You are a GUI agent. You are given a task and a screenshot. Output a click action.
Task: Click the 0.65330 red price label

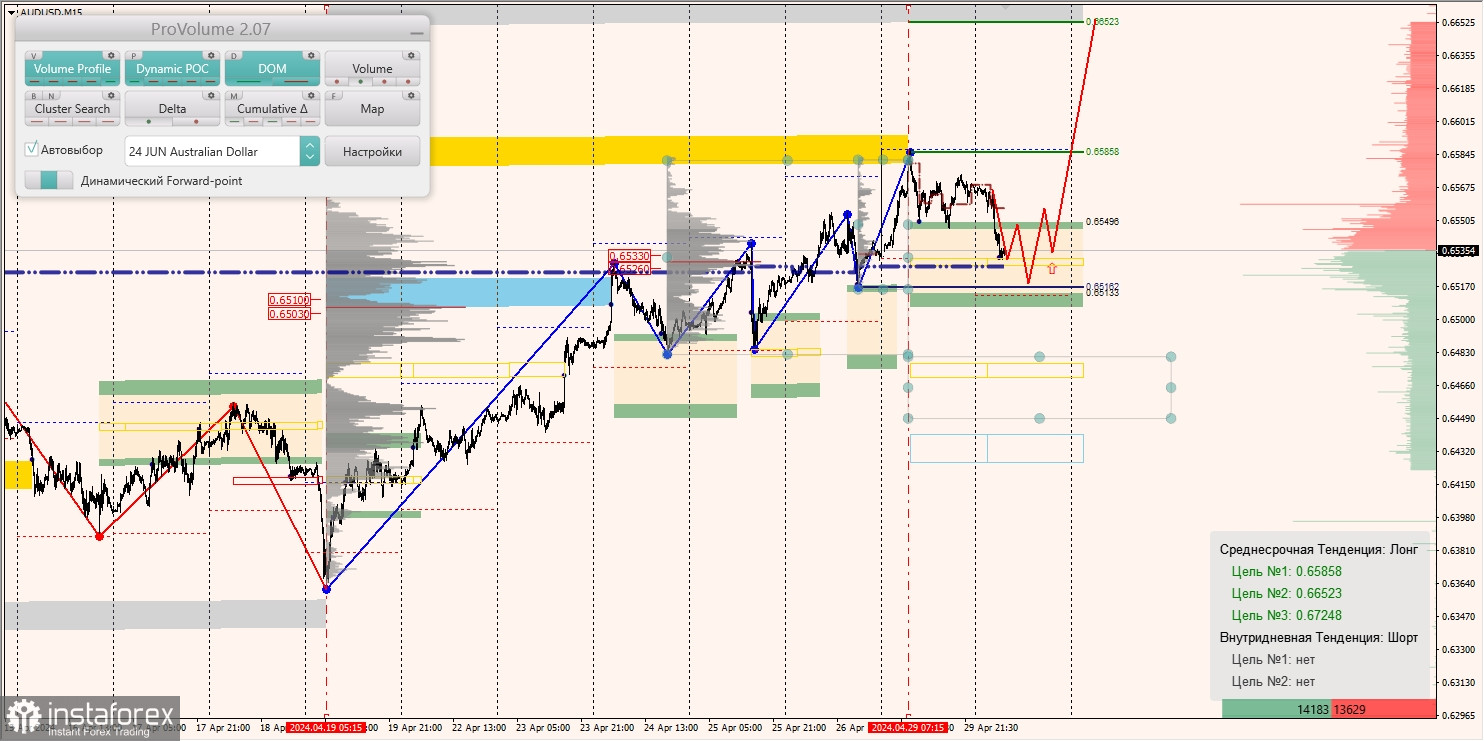click(x=630, y=257)
